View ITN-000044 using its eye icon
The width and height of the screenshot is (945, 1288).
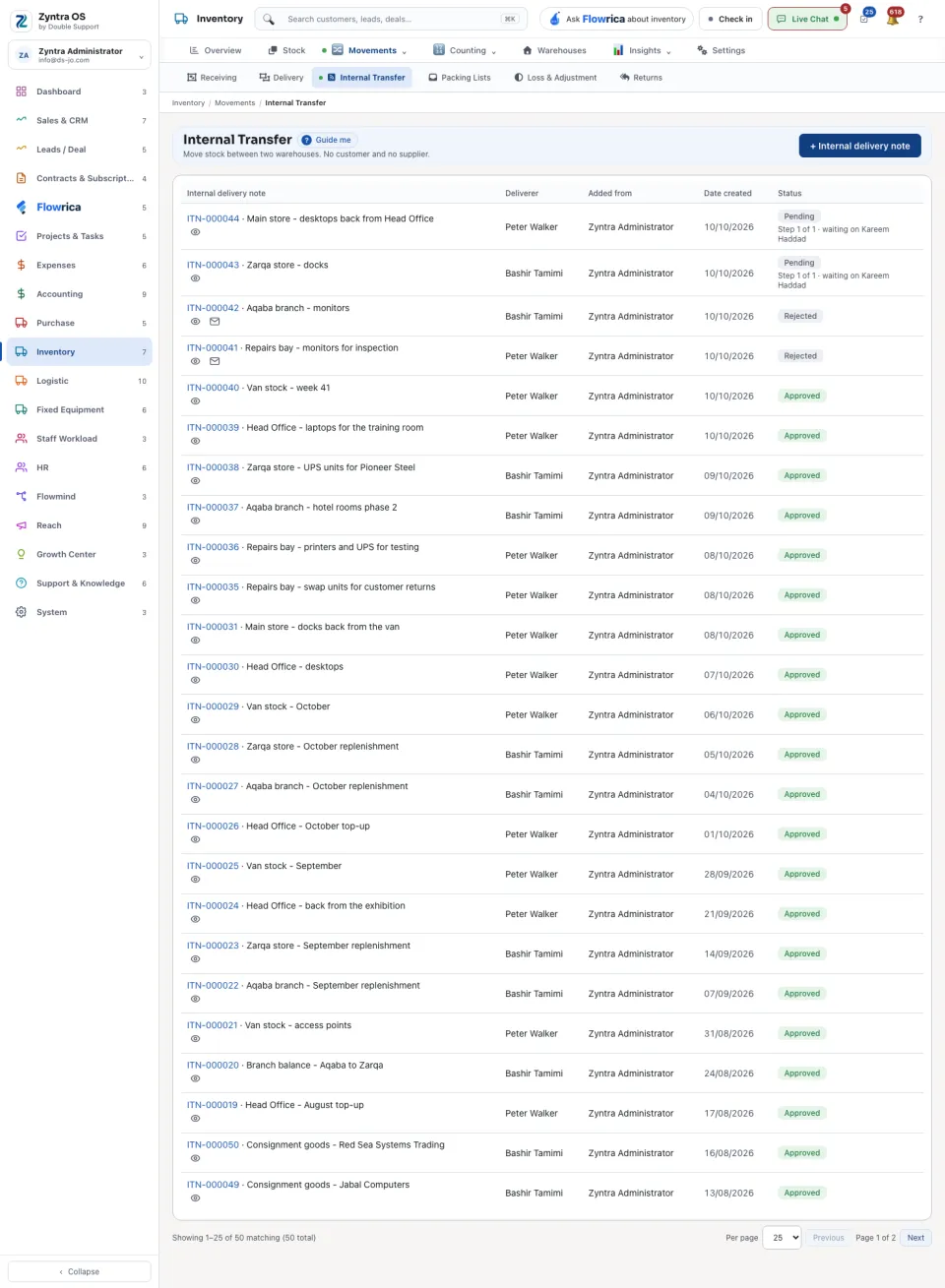tap(195, 232)
